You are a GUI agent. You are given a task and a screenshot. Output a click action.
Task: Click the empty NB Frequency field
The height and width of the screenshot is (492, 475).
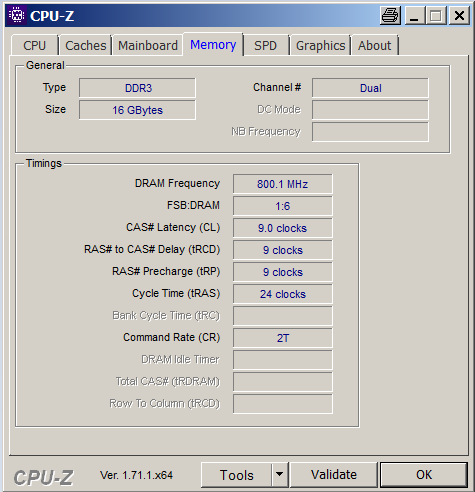[370, 132]
